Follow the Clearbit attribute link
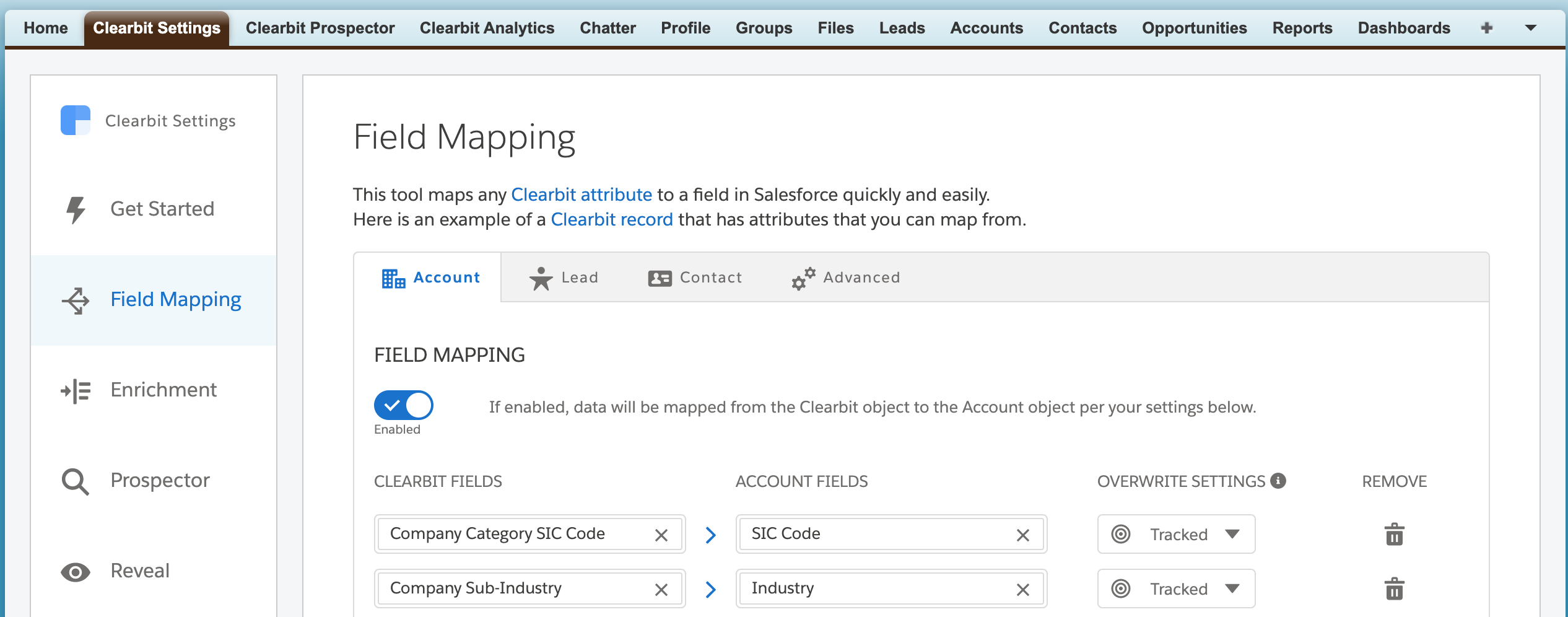 581,195
